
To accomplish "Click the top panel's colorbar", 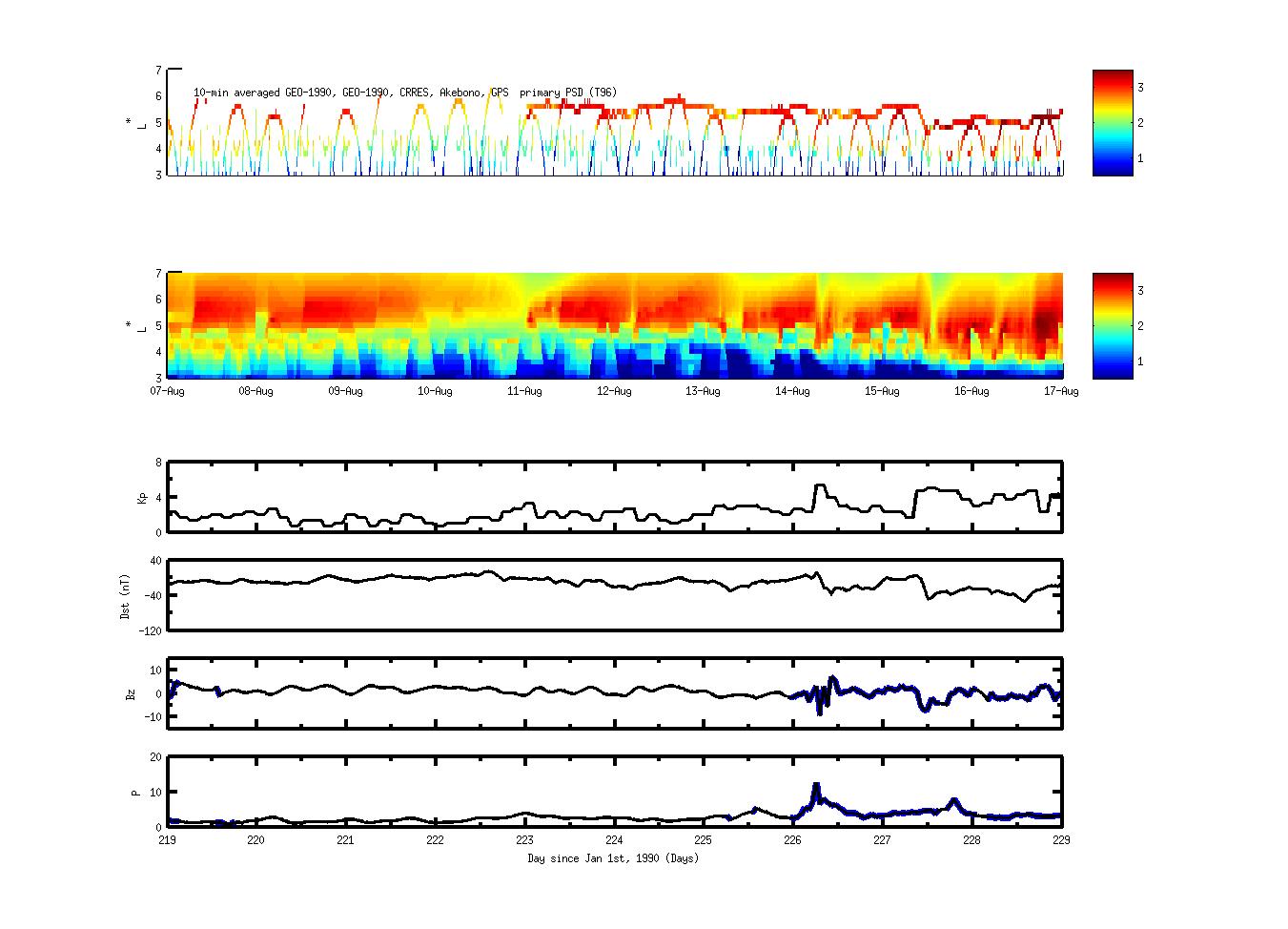I will (x=1112, y=122).
